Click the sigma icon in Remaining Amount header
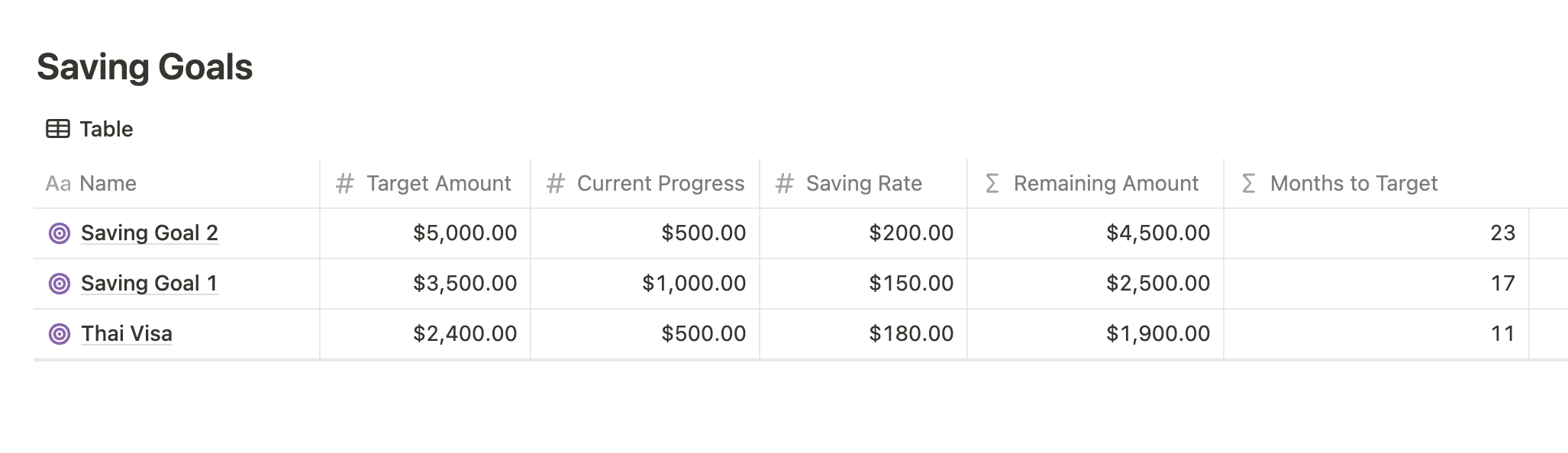The image size is (1568, 453). tap(992, 184)
